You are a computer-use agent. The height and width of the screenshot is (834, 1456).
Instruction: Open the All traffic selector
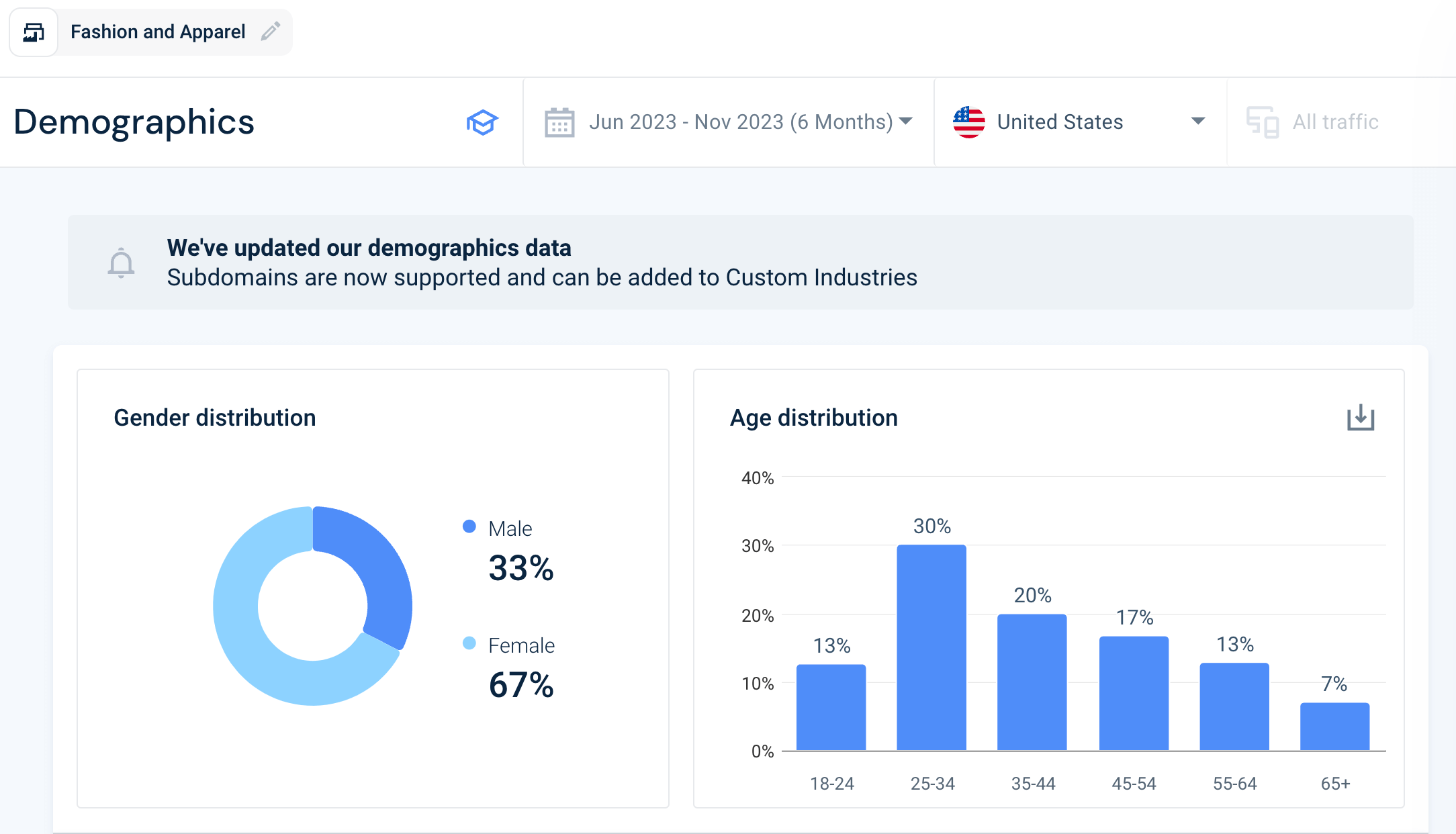pos(1336,122)
